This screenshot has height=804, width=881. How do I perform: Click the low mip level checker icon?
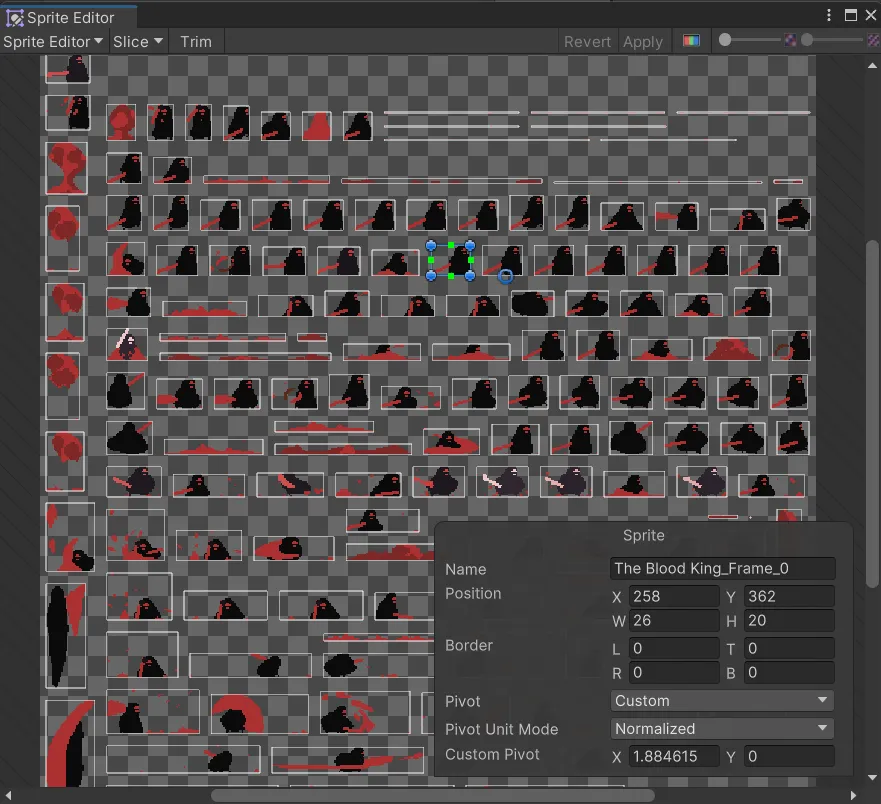tap(790, 40)
